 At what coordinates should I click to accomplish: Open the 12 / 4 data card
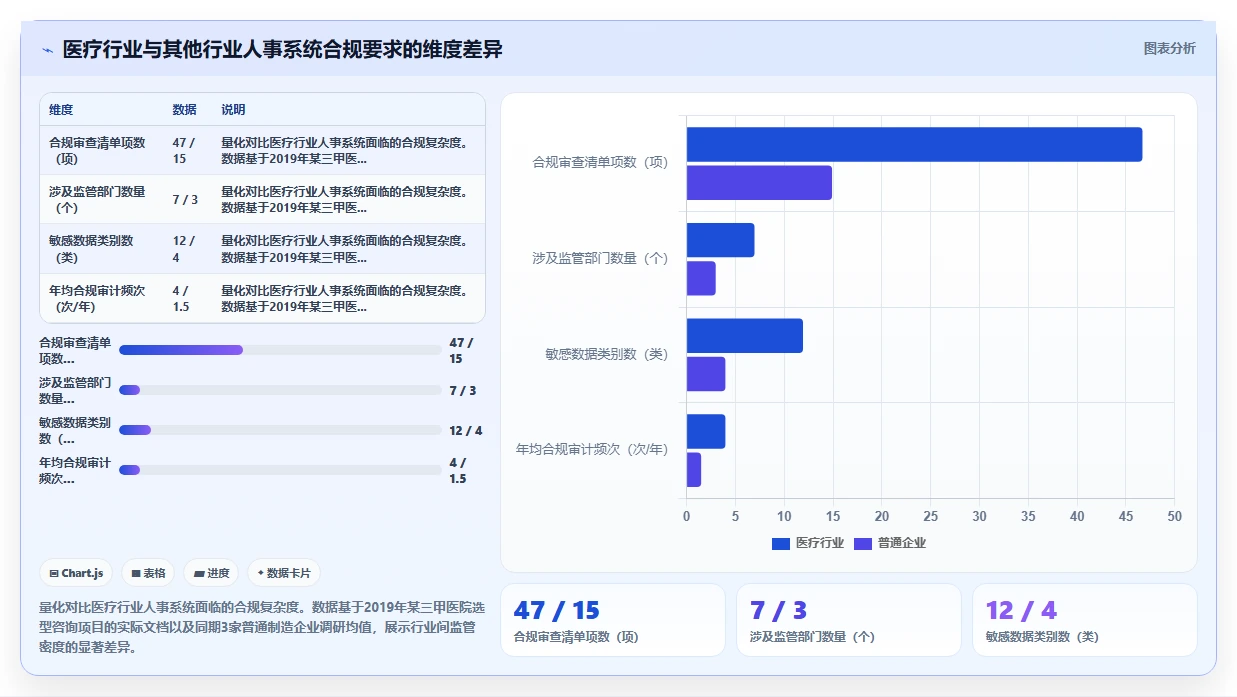[x=1085, y=620]
